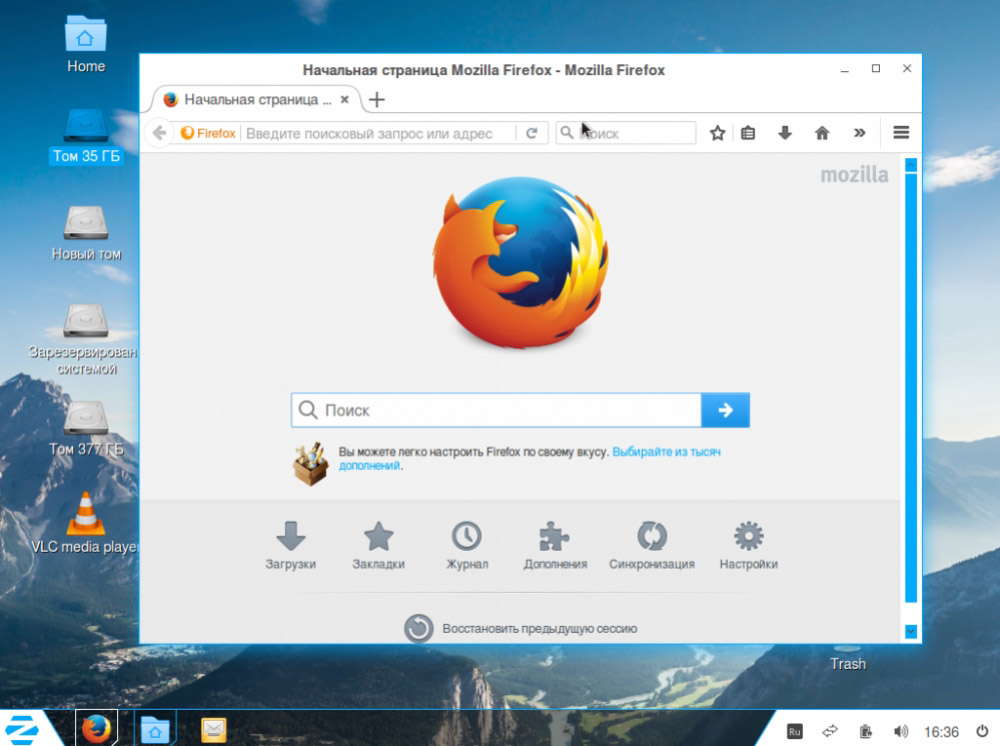Viewport: 1000px width, 746px height.
Task: Open Загрузки from the start page
Action: [x=291, y=545]
